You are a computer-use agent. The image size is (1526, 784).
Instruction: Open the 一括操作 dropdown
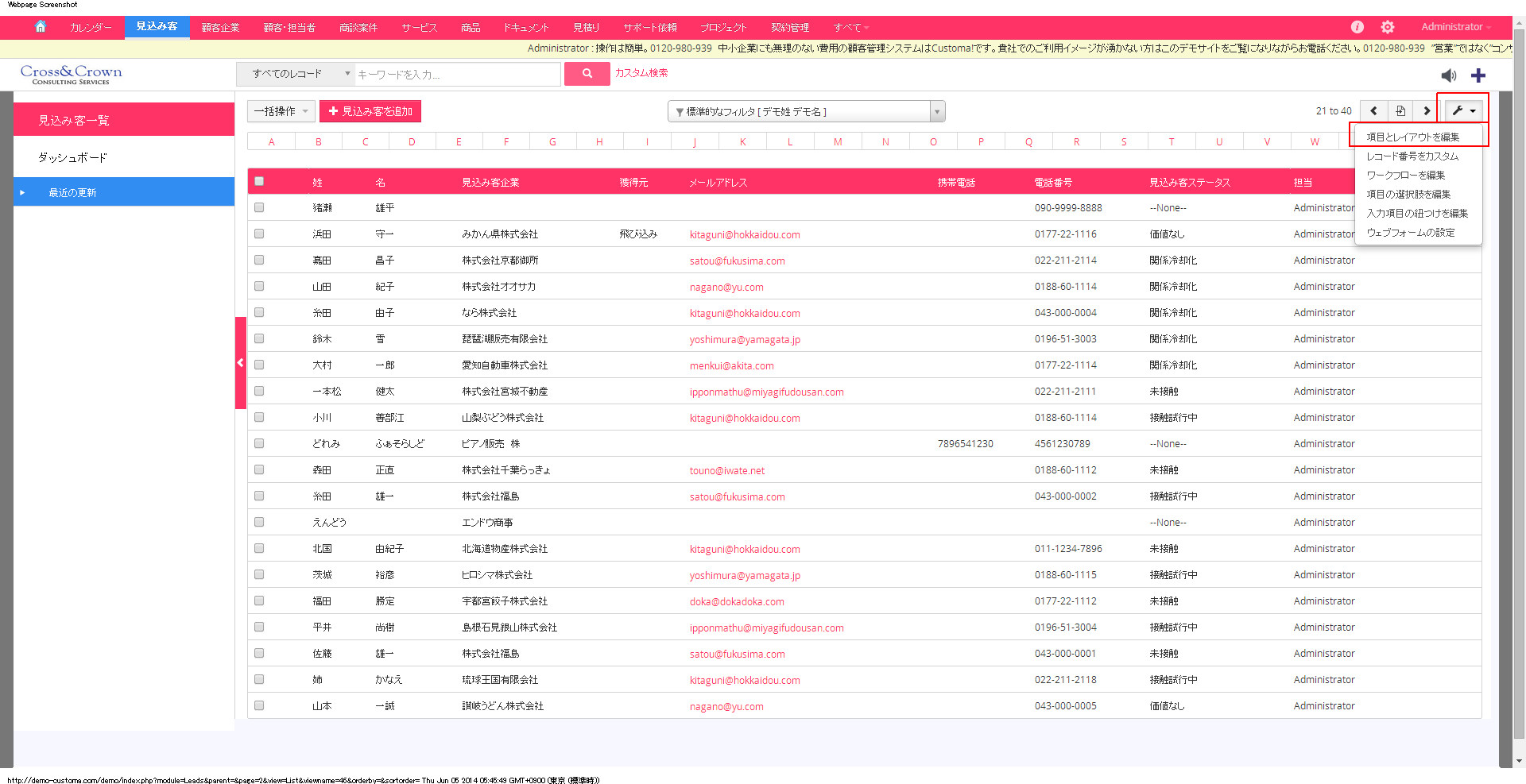coord(281,111)
